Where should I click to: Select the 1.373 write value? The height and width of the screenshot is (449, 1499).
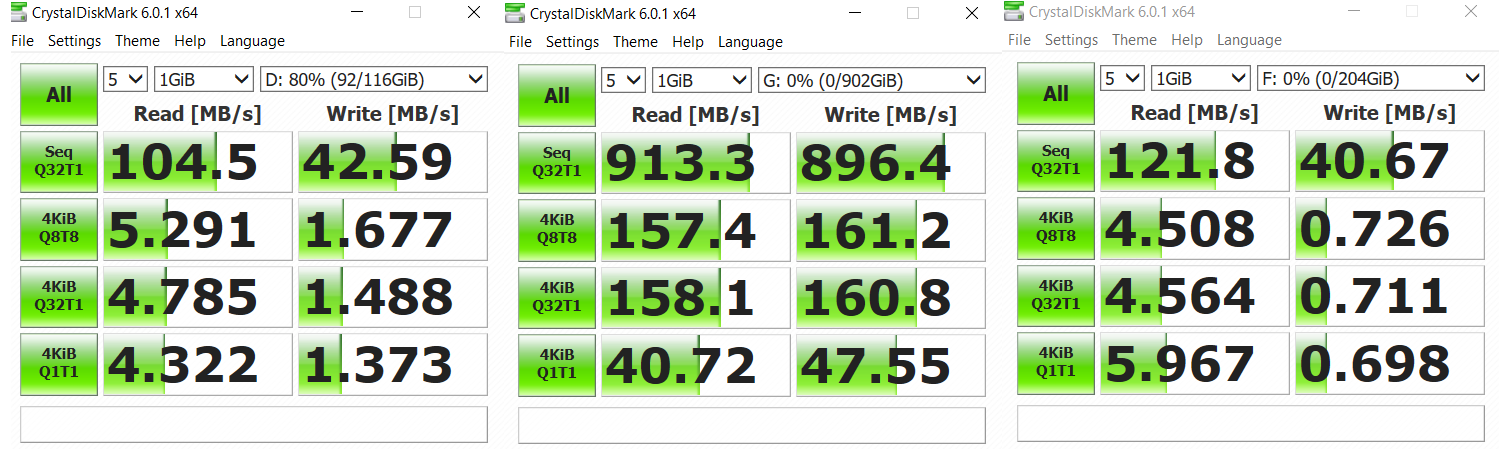click(x=392, y=364)
